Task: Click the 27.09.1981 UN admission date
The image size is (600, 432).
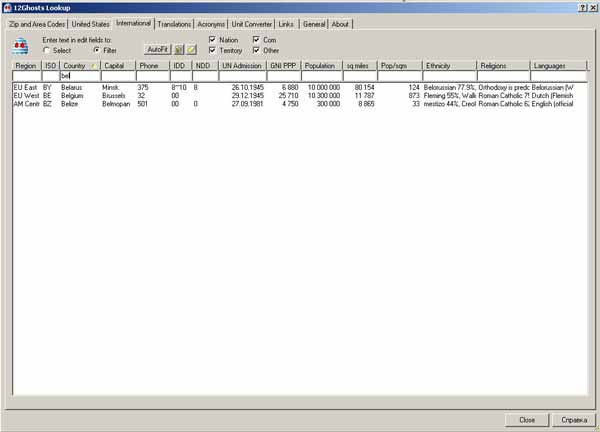Action: [x=248, y=104]
